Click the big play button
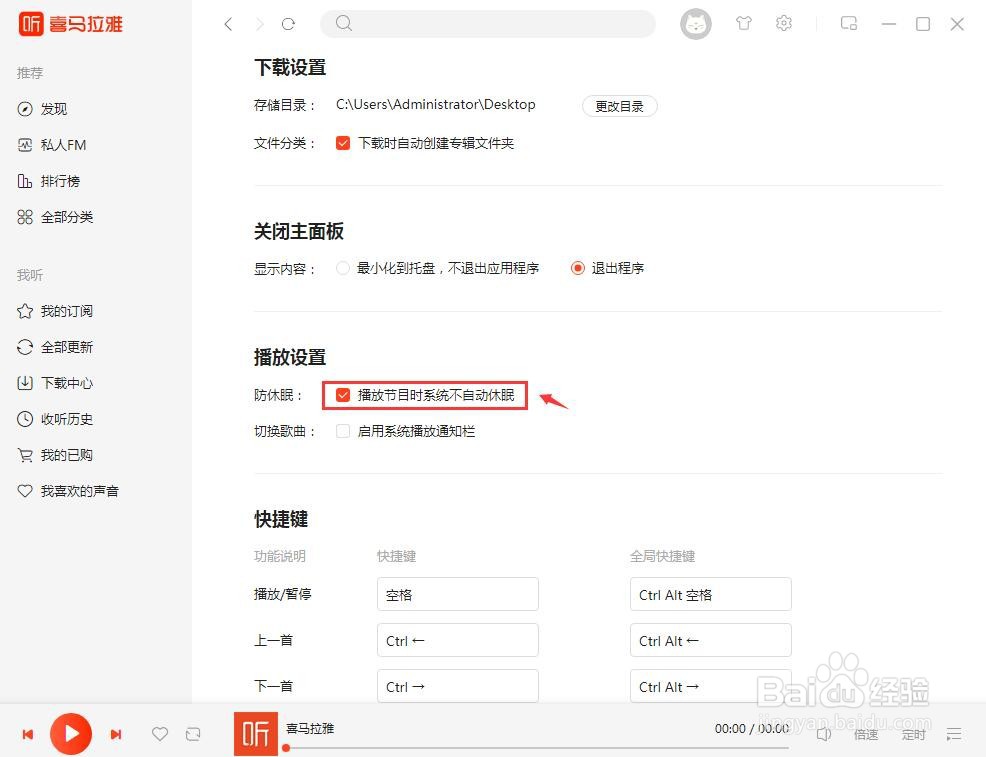Image resolution: width=986 pixels, height=757 pixels. pos(71,734)
